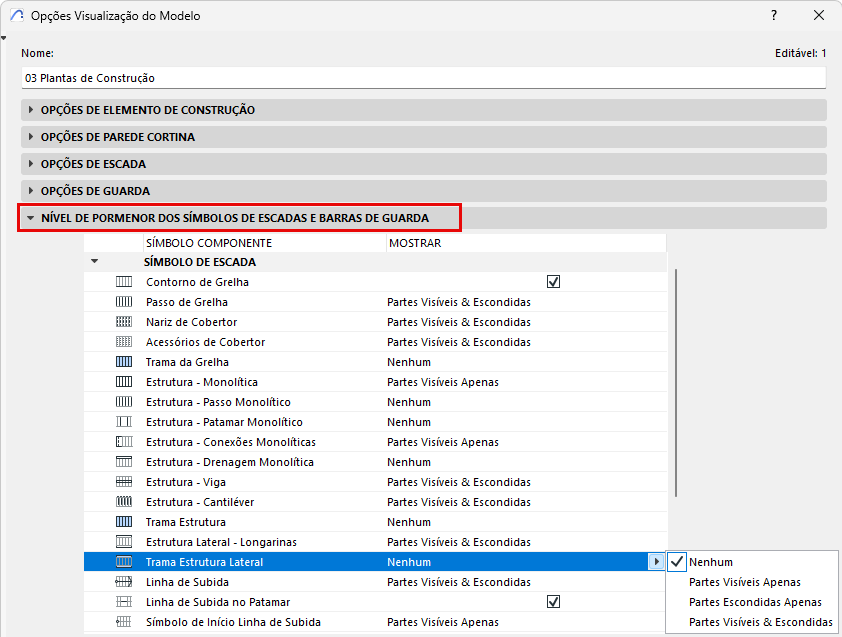The width and height of the screenshot is (842, 637).
Task: Click Mostrar value of Estrutura - Drenagem Monolítica
Action: [x=409, y=462]
